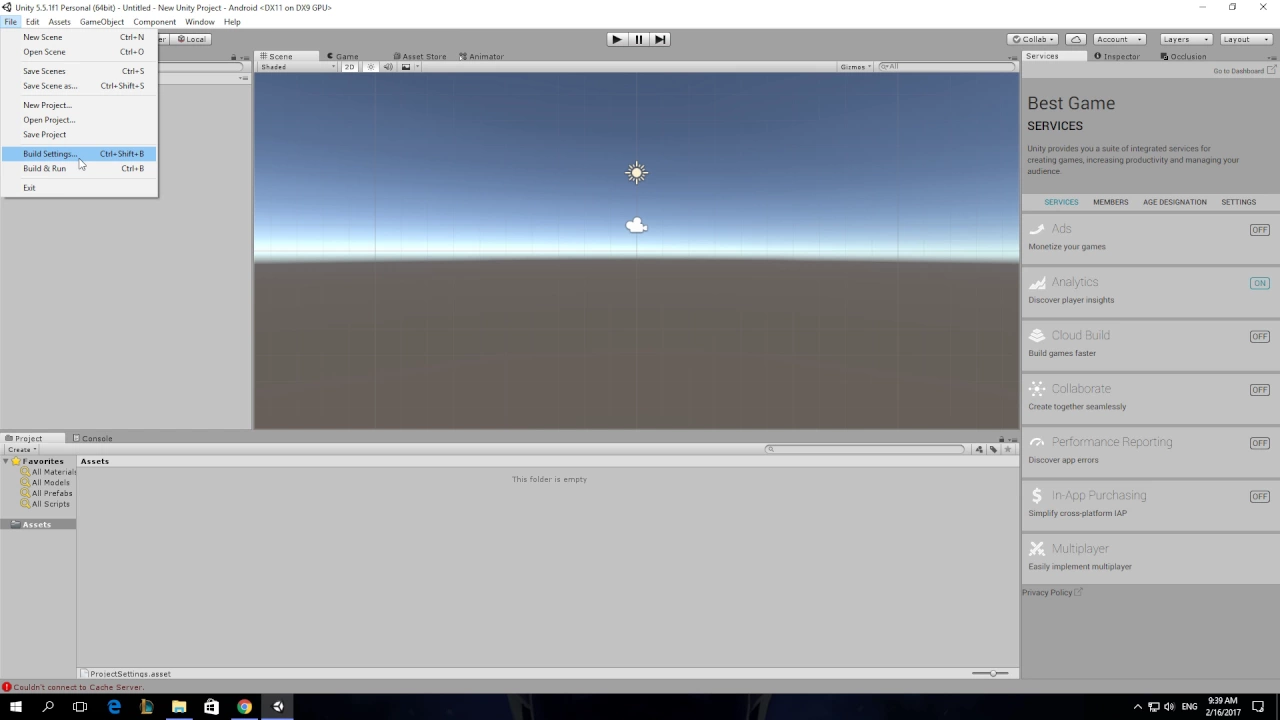
Task: Choose Build Settings... from File menu
Action: (x=79, y=154)
